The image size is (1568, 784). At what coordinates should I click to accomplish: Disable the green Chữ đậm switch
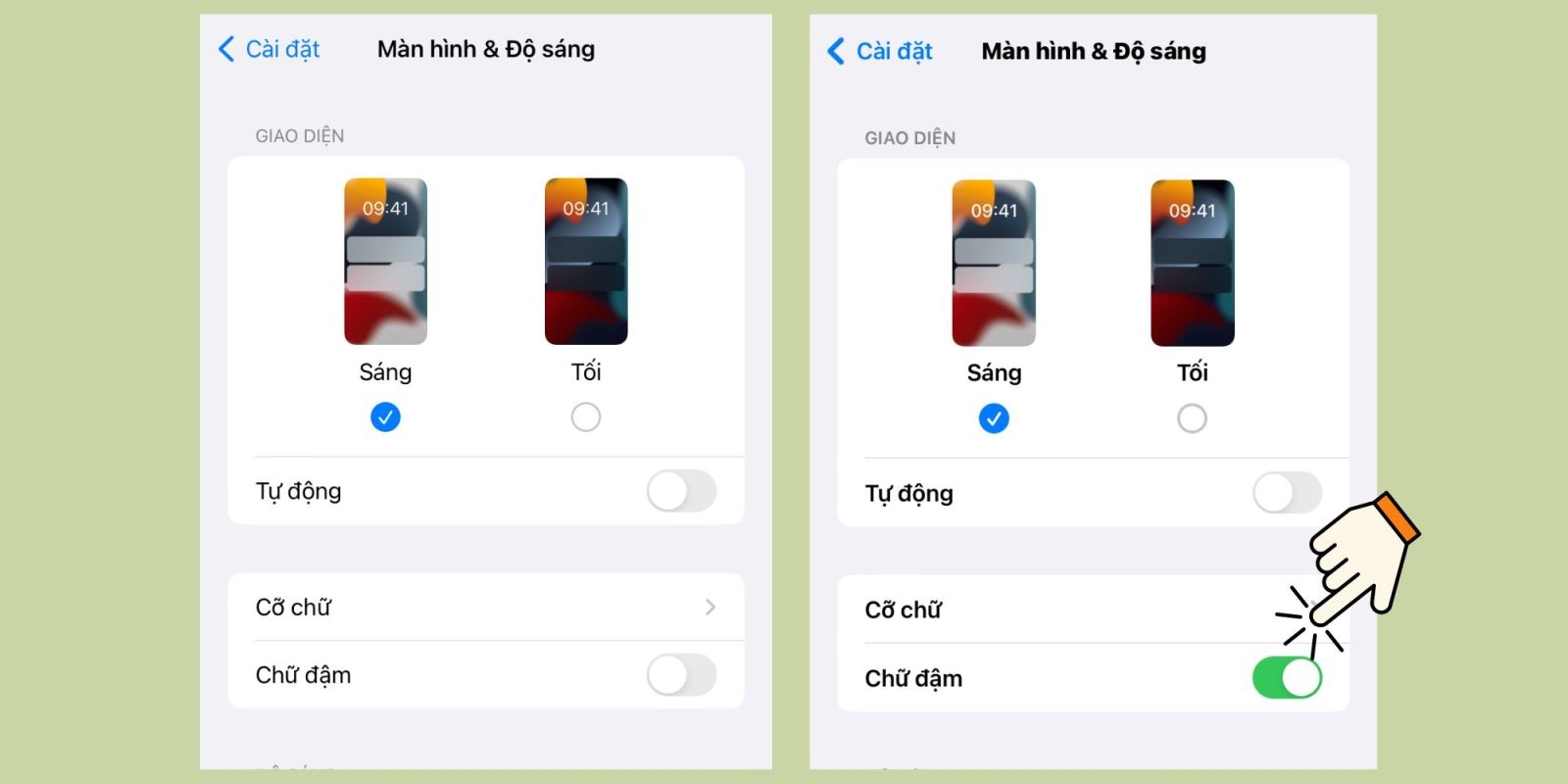[1289, 677]
